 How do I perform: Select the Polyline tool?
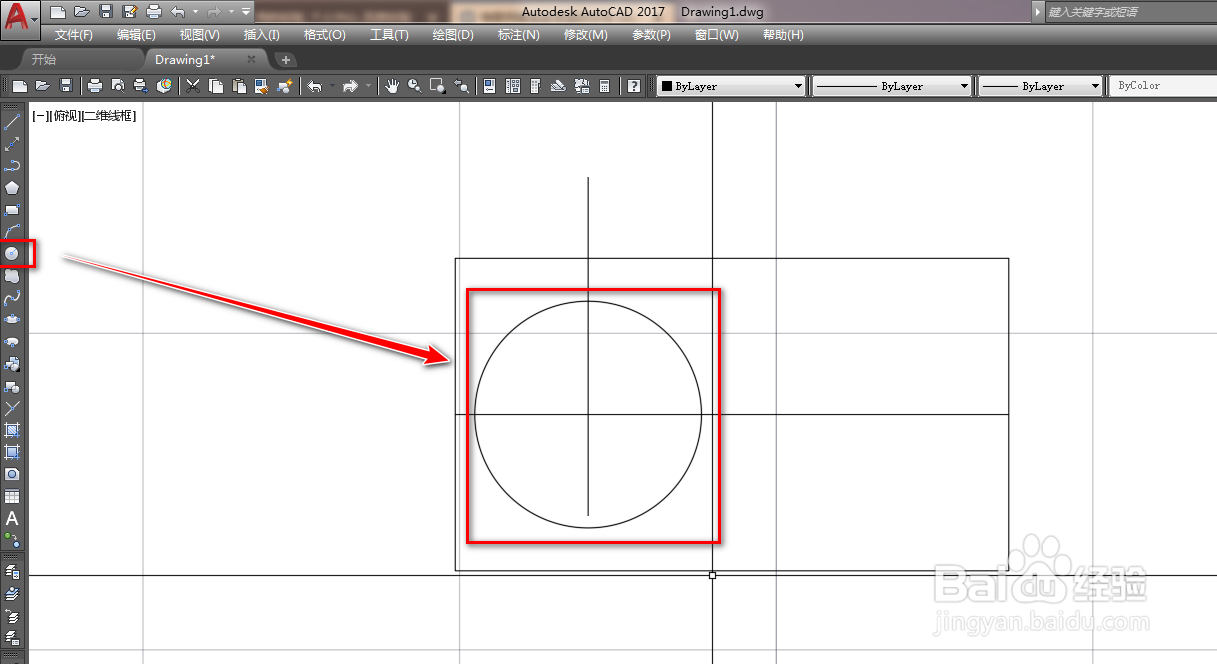tap(12, 166)
